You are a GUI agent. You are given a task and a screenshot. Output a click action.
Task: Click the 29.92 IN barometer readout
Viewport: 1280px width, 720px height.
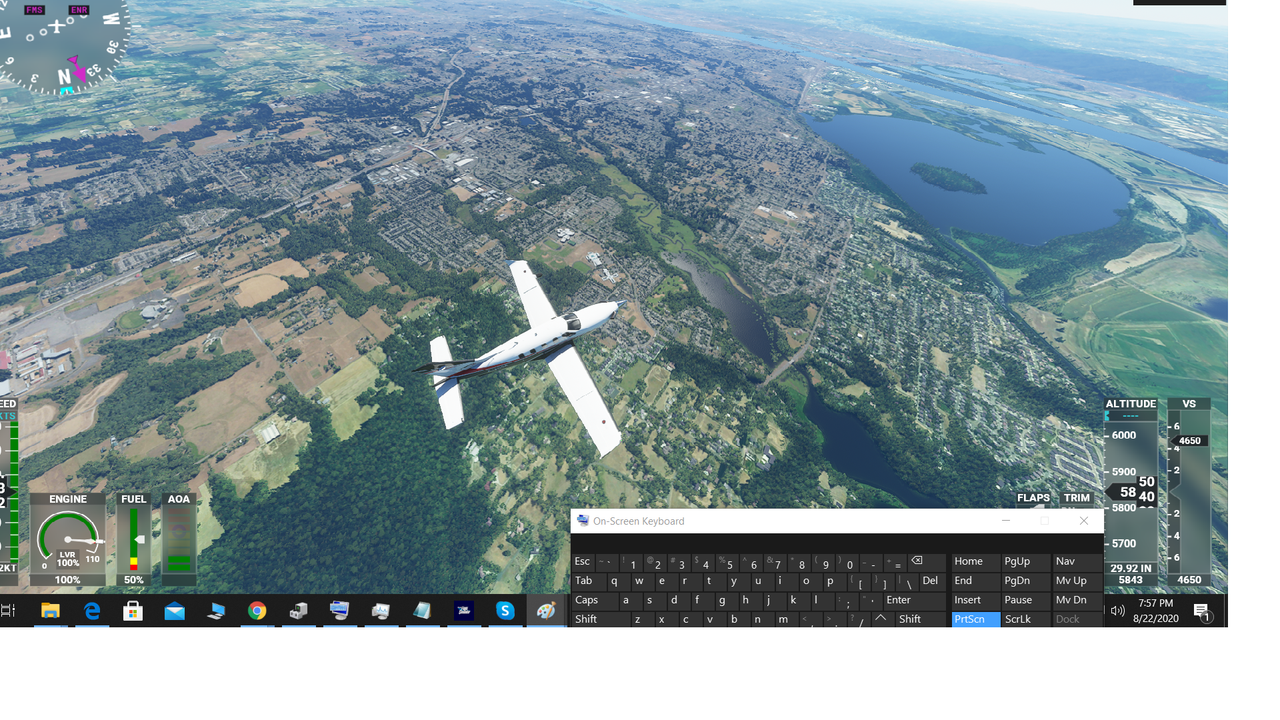click(x=1130, y=568)
